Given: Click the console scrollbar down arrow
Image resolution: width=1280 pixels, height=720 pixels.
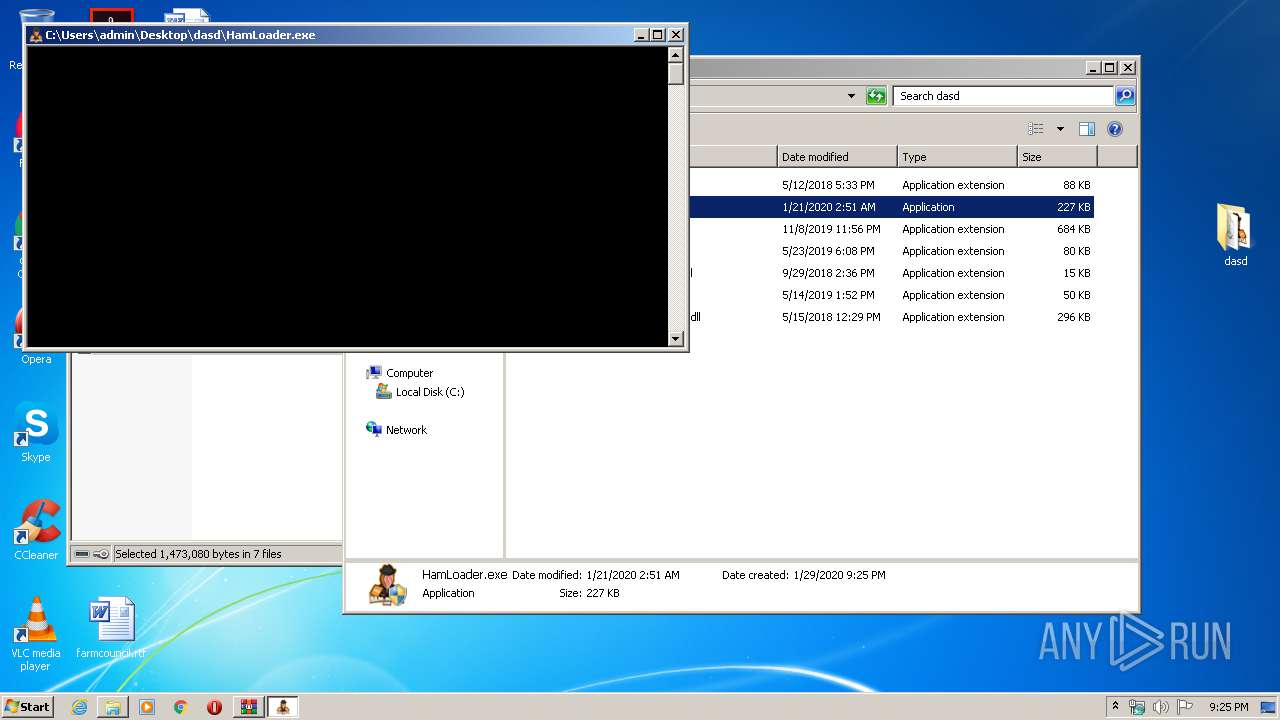Looking at the screenshot, I should coord(676,339).
